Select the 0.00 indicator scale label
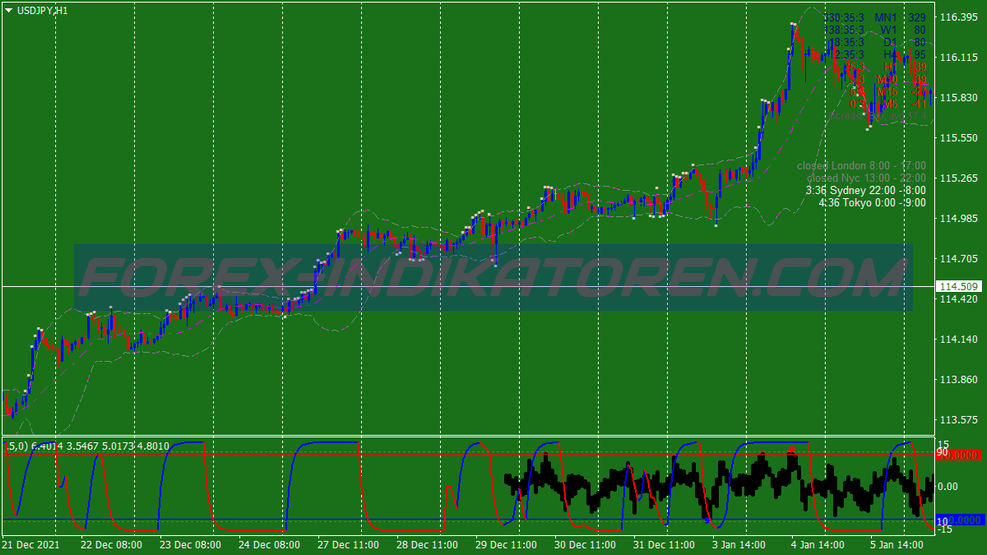 coord(948,486)
